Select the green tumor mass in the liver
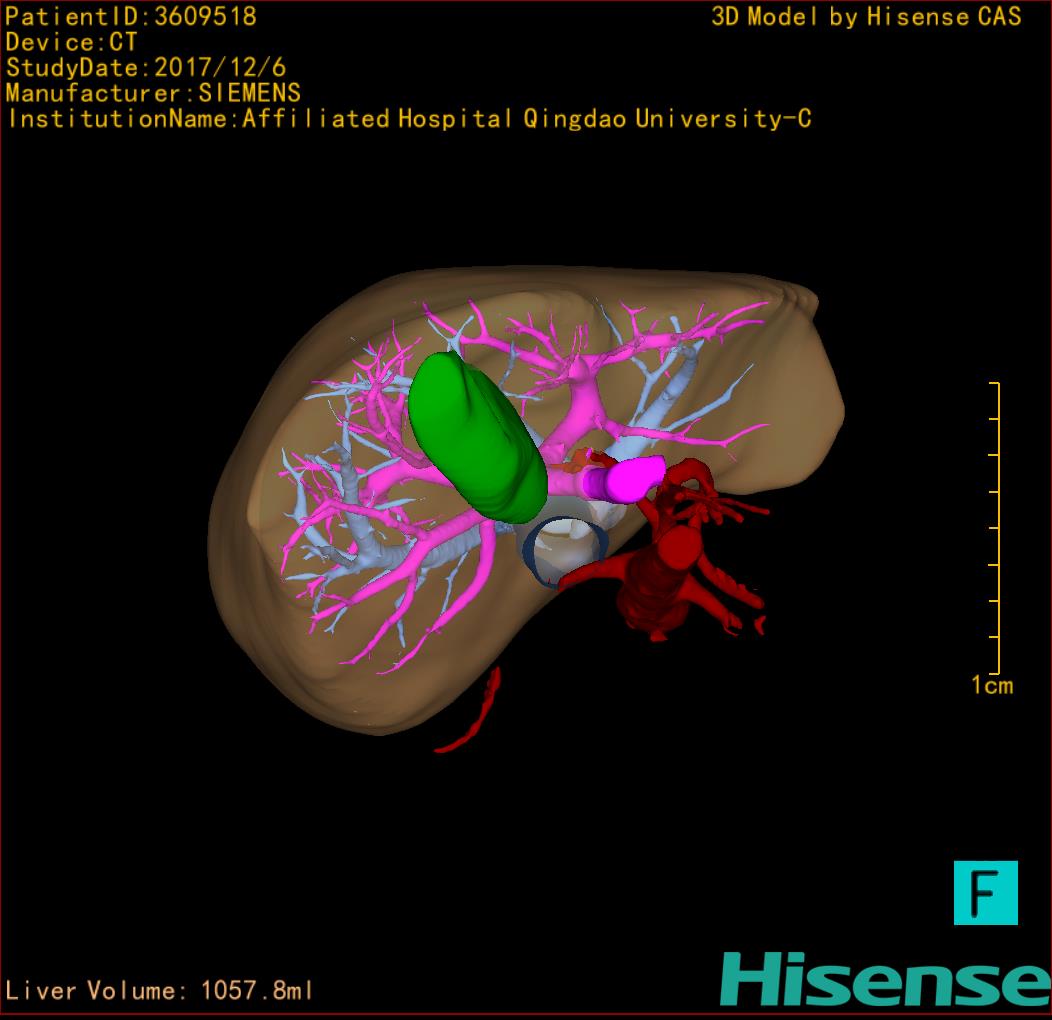Screen dimensions: 1052x1020 475,437
